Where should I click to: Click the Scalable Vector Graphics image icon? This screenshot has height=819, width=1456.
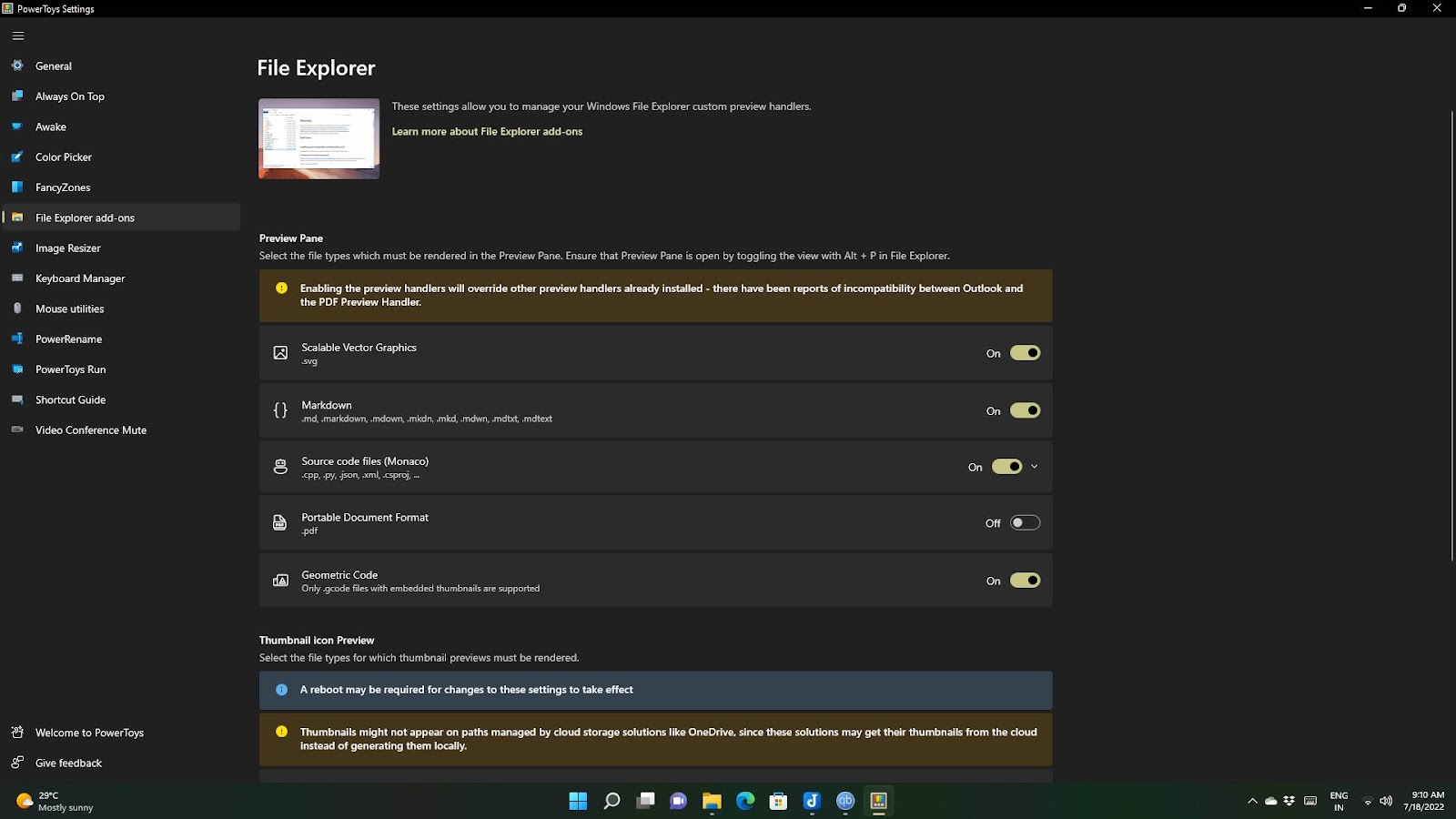pyautogui.click(x=280, y=353)
